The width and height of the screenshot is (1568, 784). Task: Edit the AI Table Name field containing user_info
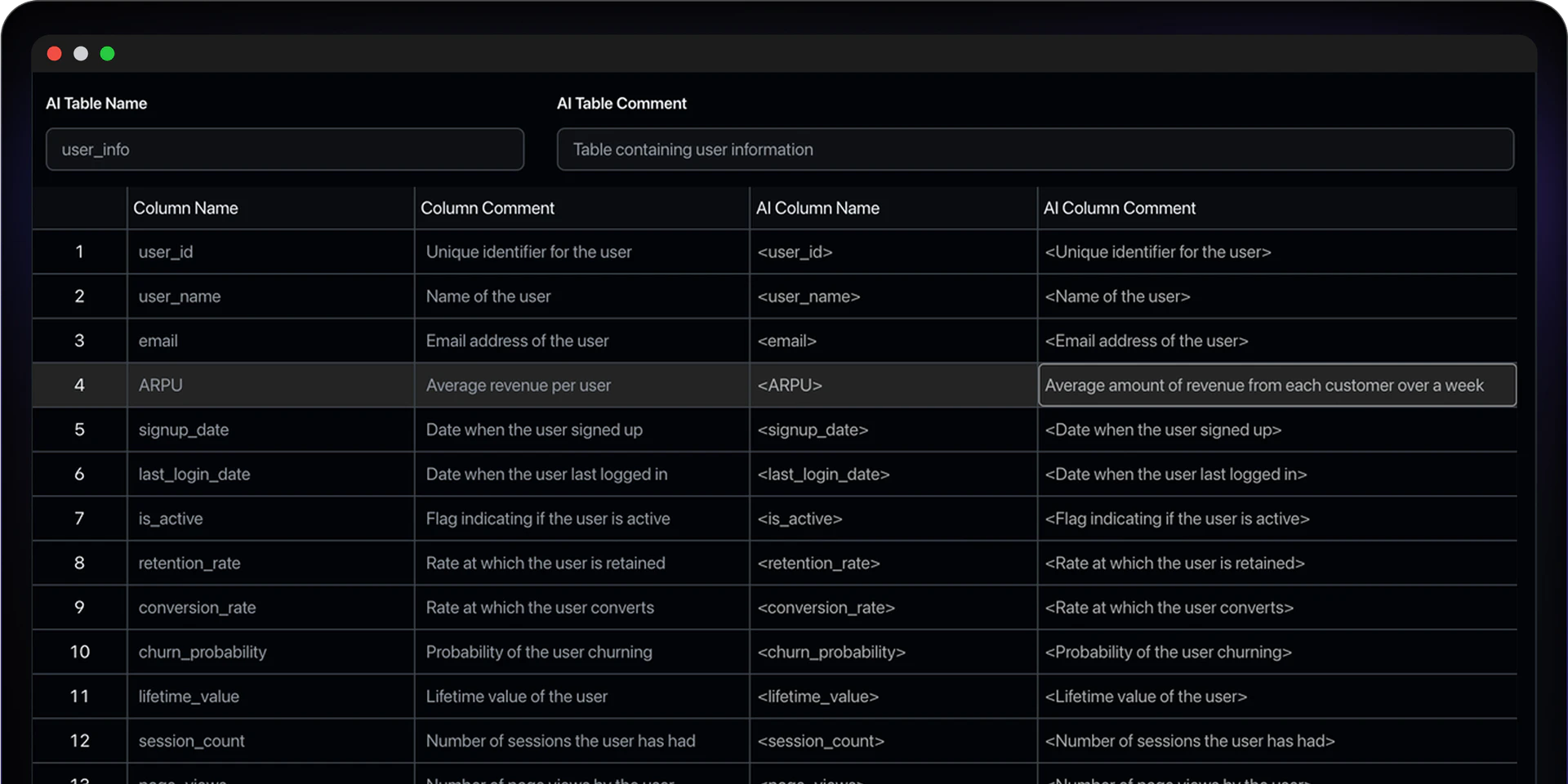(284, 149)
